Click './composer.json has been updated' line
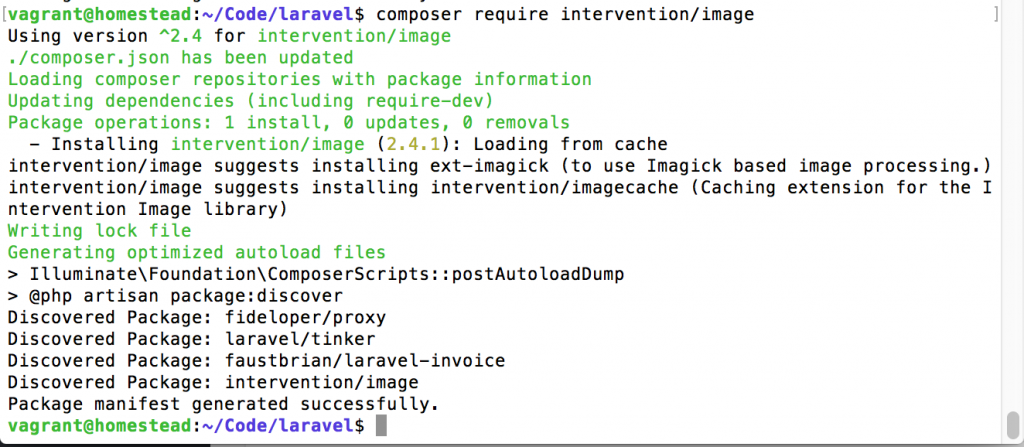1024x447 pixels. tap(180, 57)
